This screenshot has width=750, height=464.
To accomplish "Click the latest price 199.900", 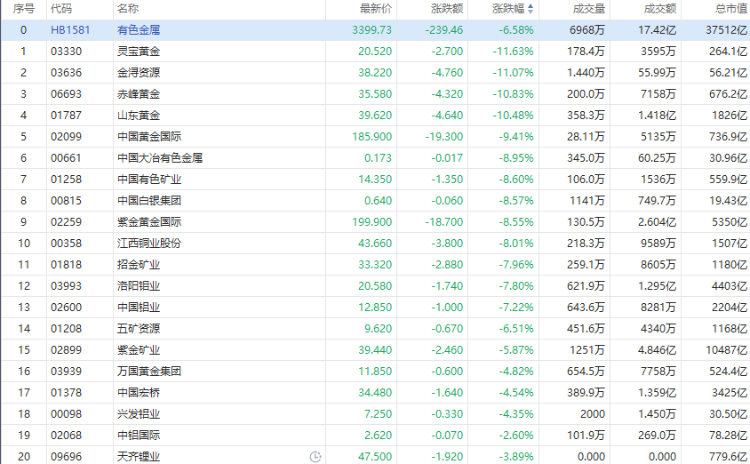I will pos(372,222).
